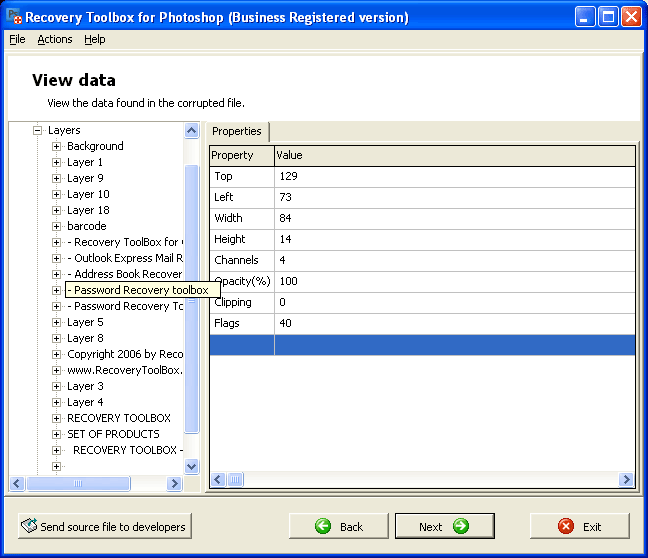This screenshot has height=558, width=648.
Task: Click the send-file icon on developers button
Action: (x=29, y=526)
